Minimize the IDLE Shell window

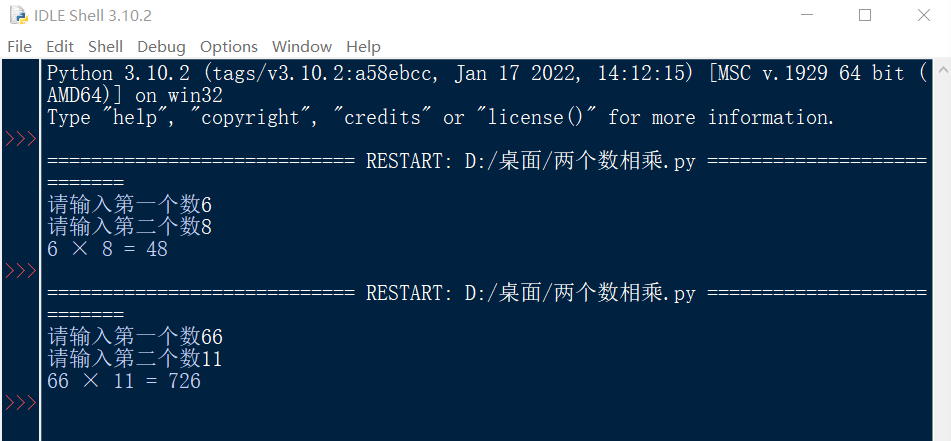(807, 15)
